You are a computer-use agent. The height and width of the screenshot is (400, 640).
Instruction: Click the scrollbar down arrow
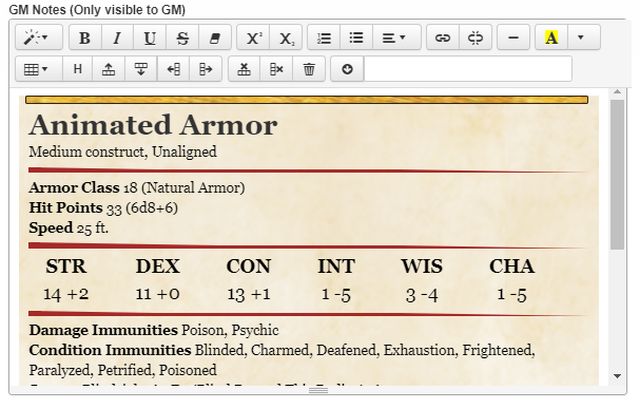click(x=617, y=376)
